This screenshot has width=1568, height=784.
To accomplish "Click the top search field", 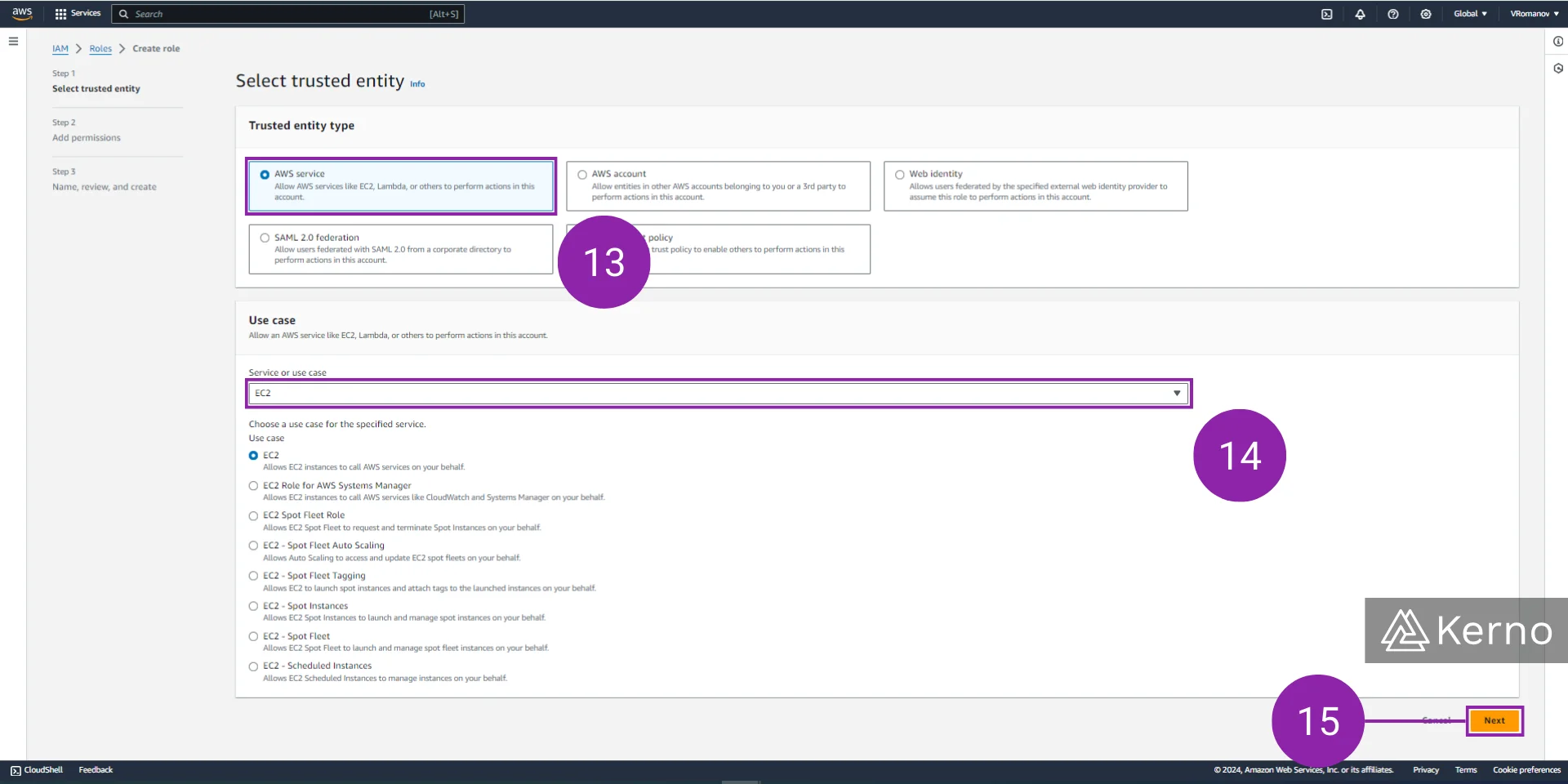I will (288, 14).
